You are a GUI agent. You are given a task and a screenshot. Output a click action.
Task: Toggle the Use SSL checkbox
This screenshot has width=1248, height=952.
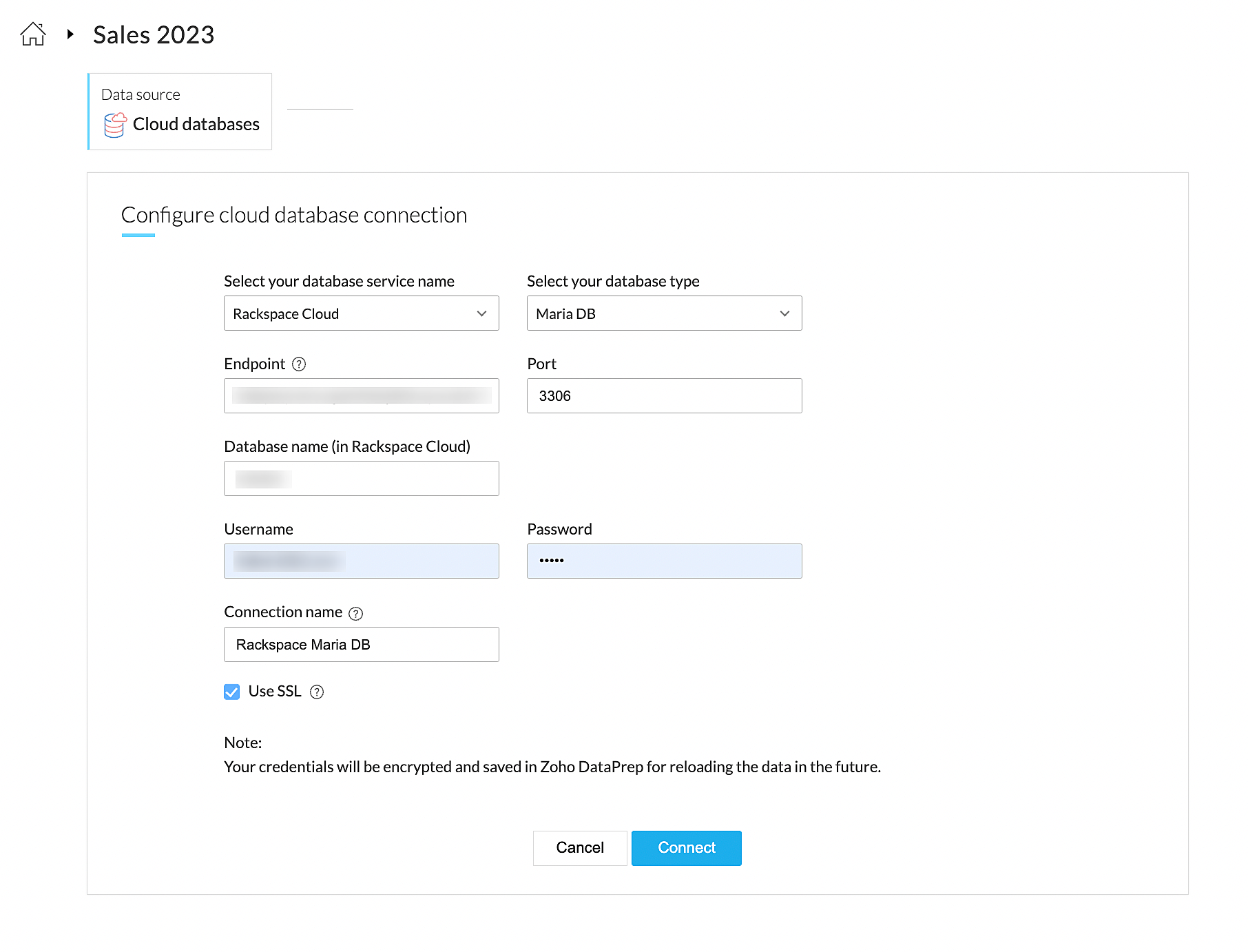[232, 692]
